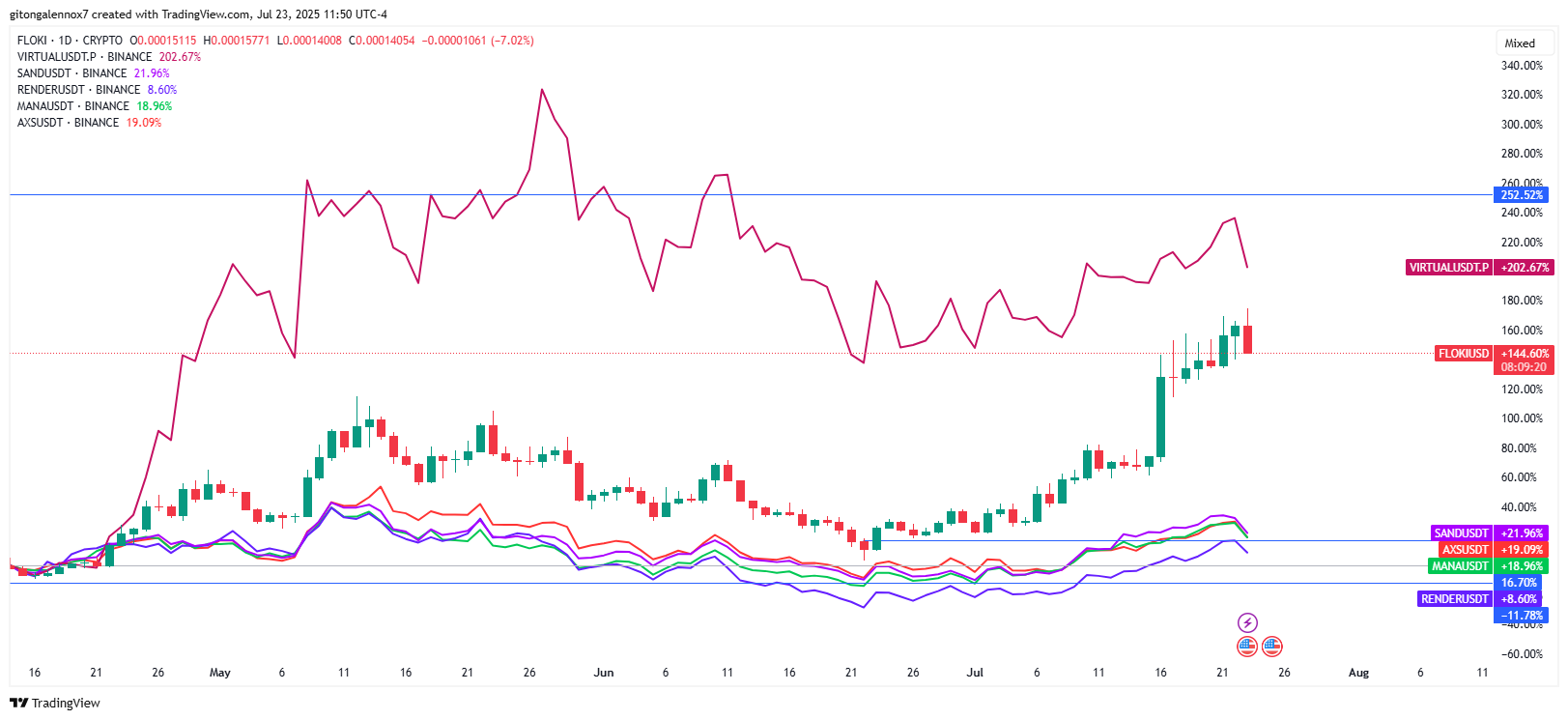Image resolution: width=1568 pixels, height=720 pixels.
Task: Click the 'May' label on the time axis
Action: pos(220,673)
